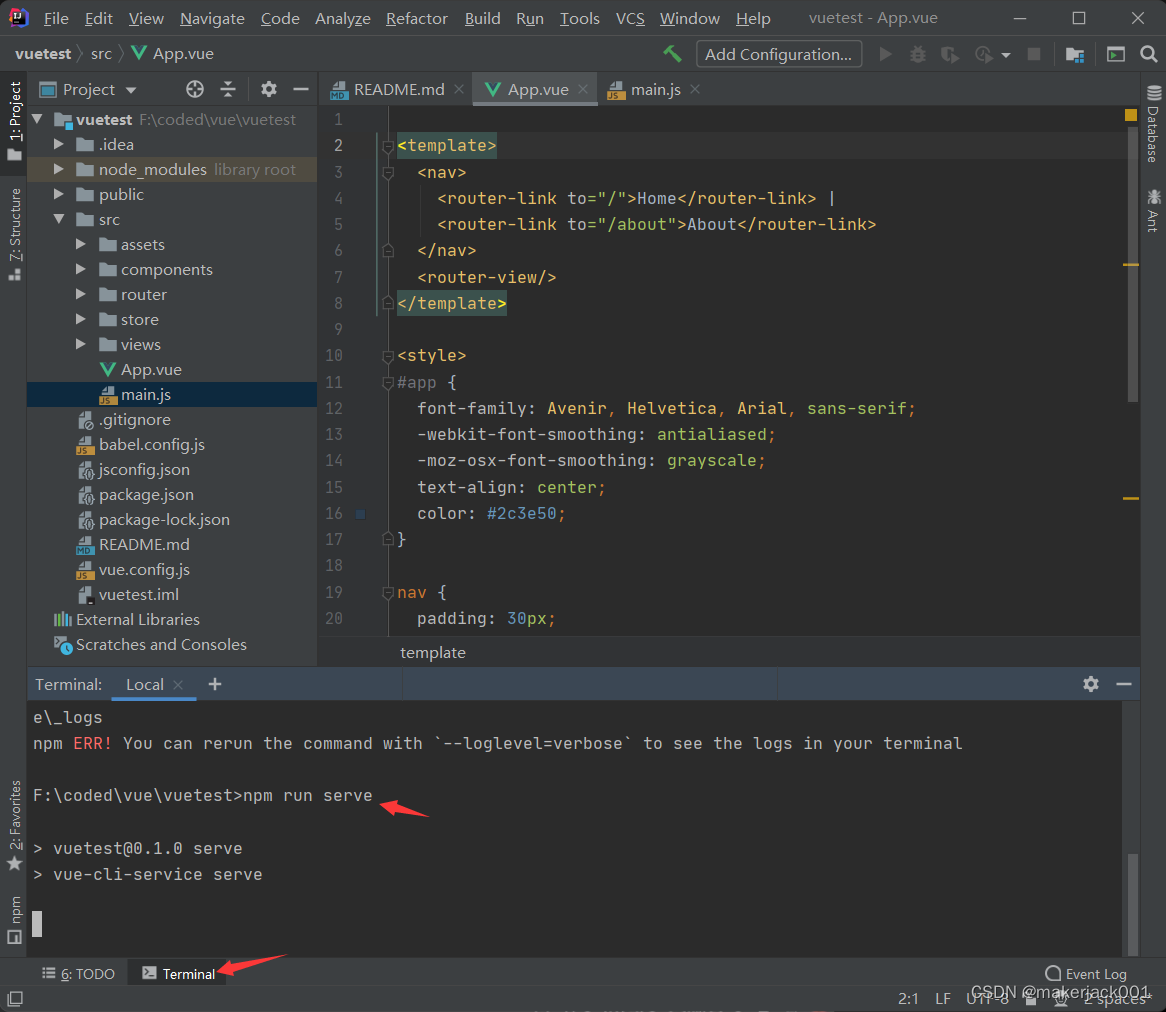Click the locate/scroll-from-source crosshair icon in Project panel
The image size is (1166, 1012).
coord(195,90)
